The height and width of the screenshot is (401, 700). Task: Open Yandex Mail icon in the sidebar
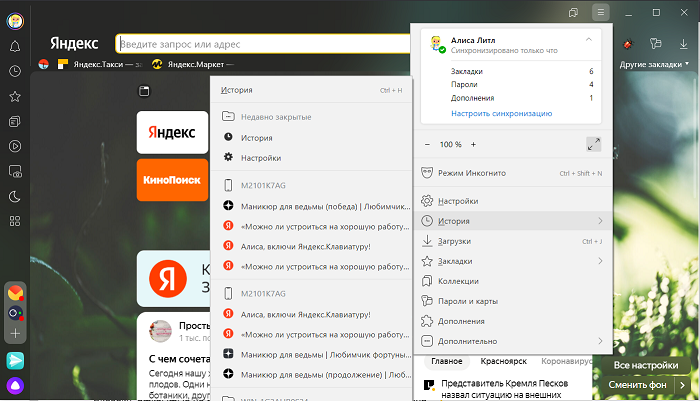15,293
